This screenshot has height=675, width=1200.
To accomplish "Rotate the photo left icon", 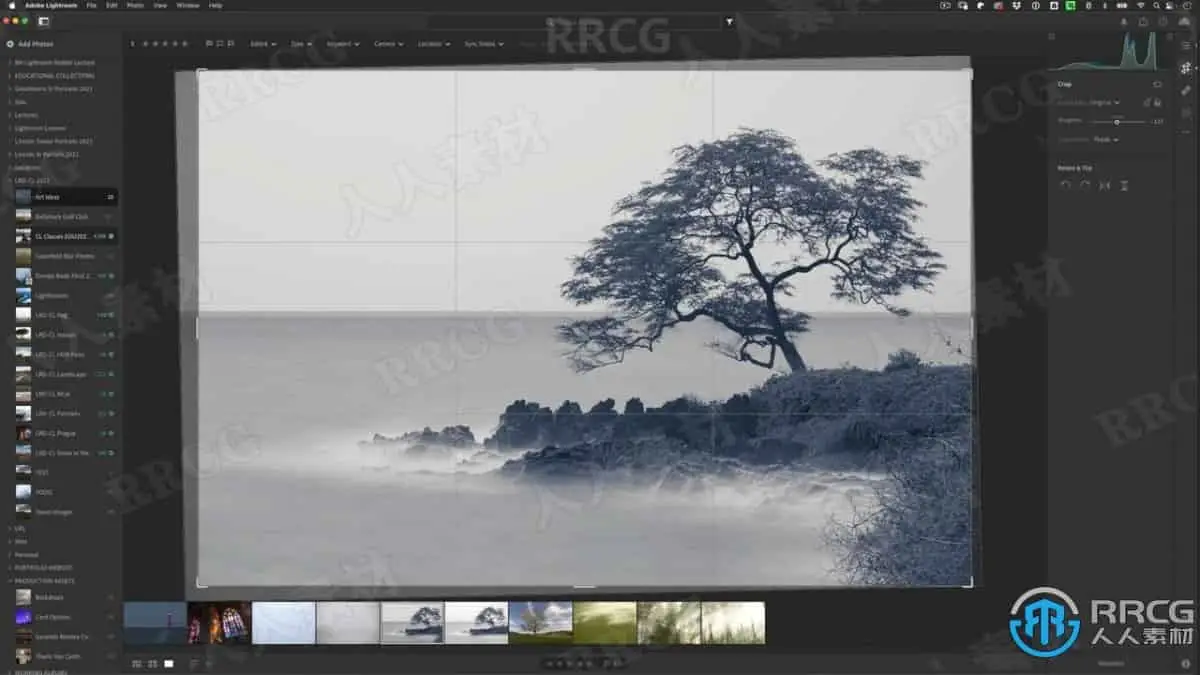I will [x=1065, y=185].
